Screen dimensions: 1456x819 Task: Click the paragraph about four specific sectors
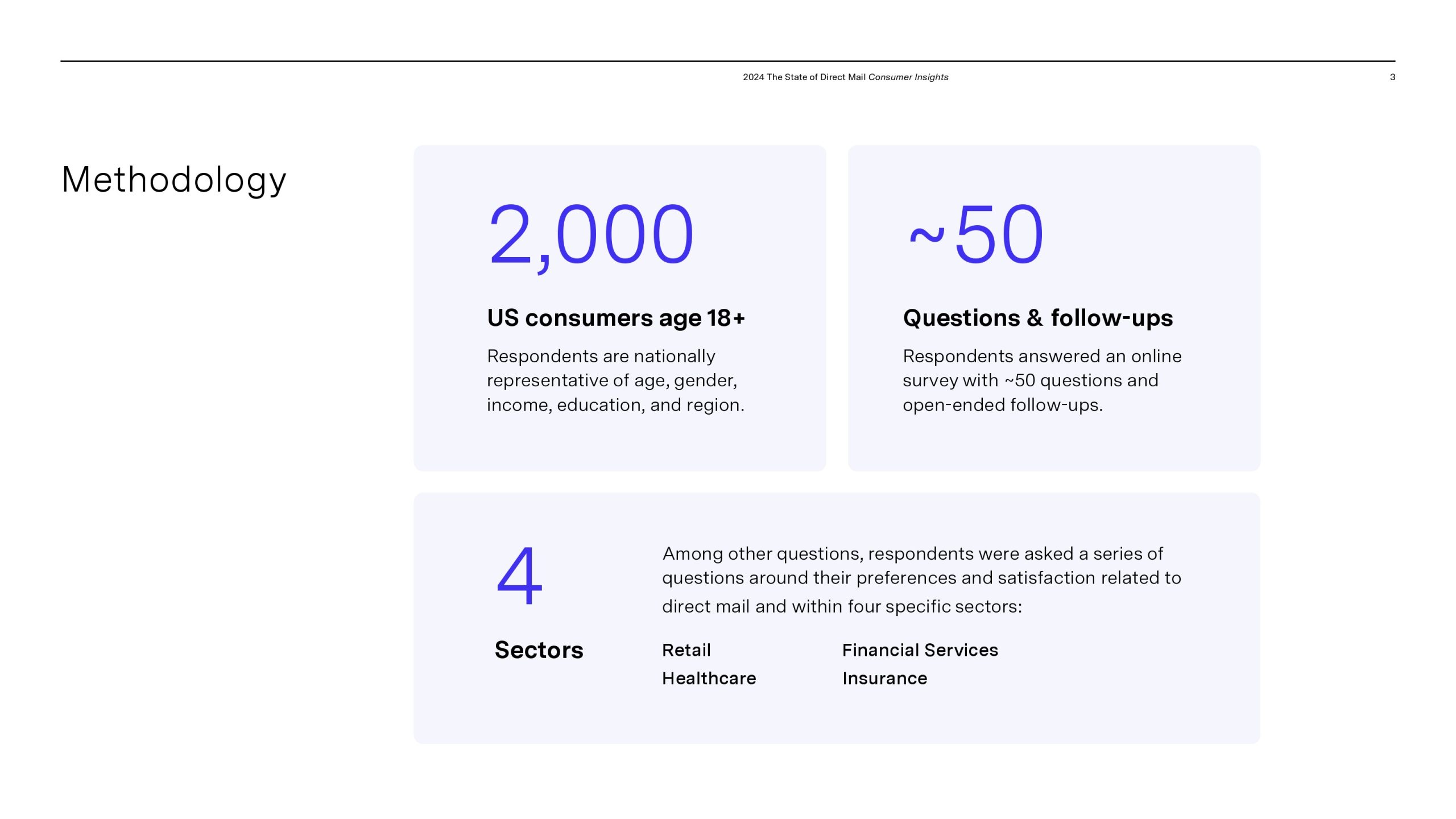coord(921,580)
